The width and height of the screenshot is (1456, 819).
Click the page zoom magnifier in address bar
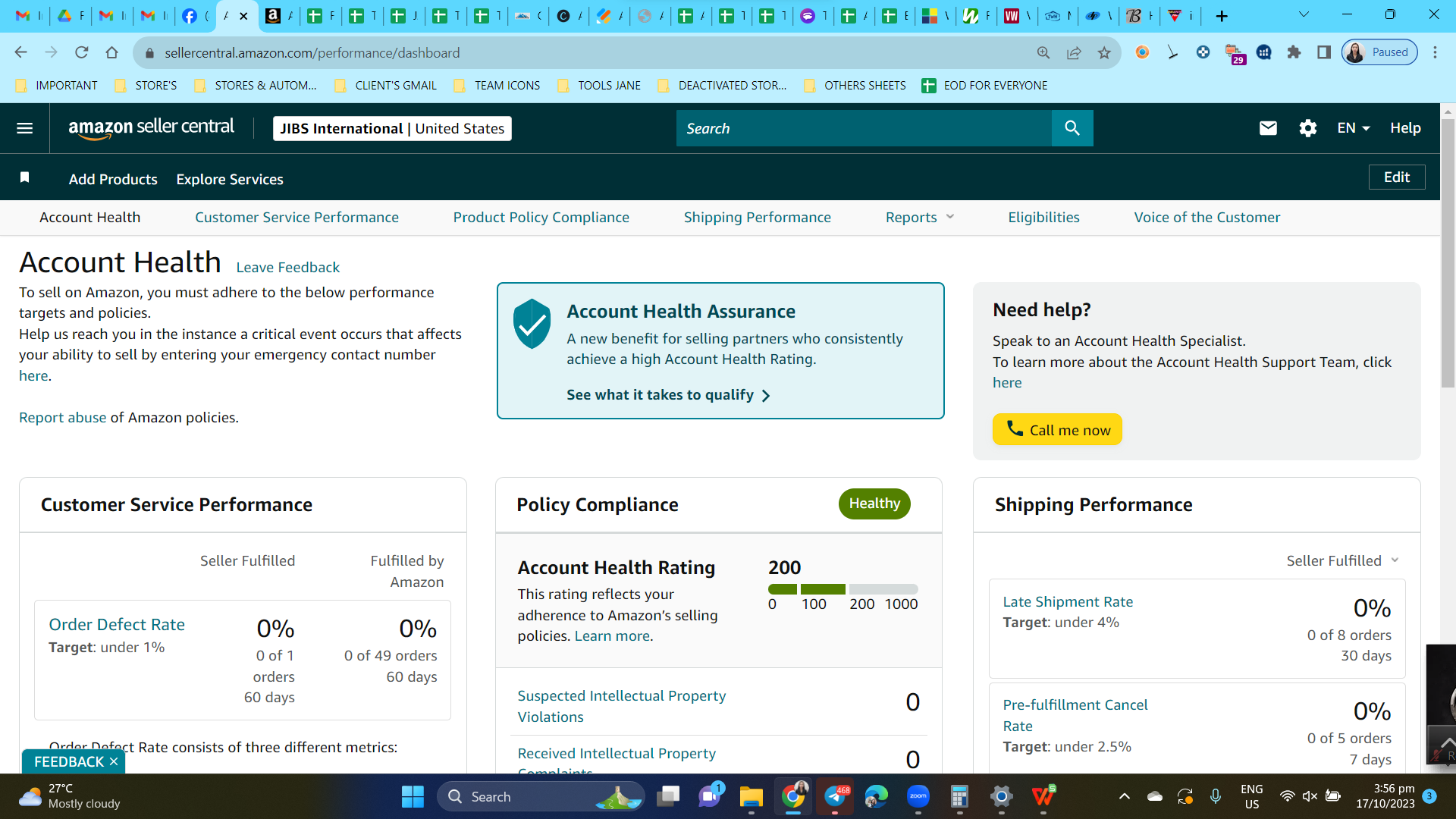1043,52
